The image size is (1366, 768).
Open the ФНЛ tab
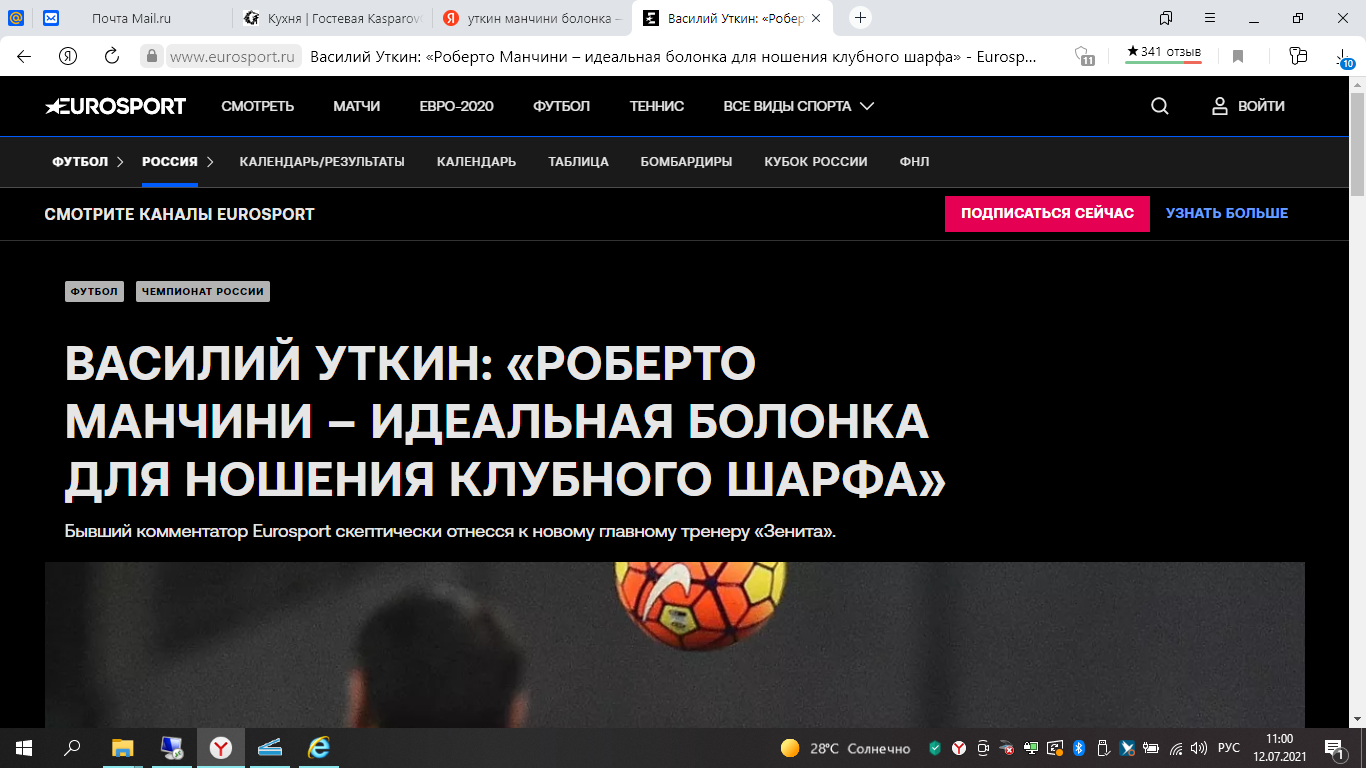click(x=915, y=161)
